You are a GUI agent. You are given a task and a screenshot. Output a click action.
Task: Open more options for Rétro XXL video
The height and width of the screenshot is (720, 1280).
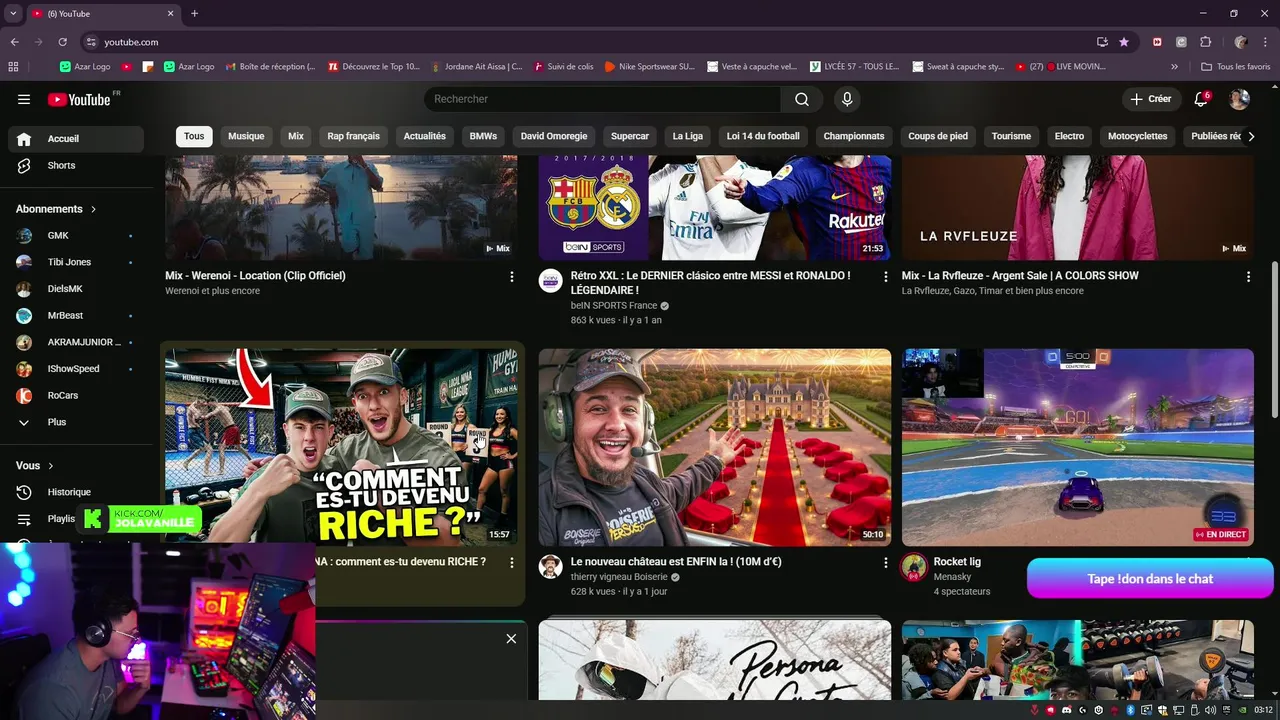click(x=885, y=276)
